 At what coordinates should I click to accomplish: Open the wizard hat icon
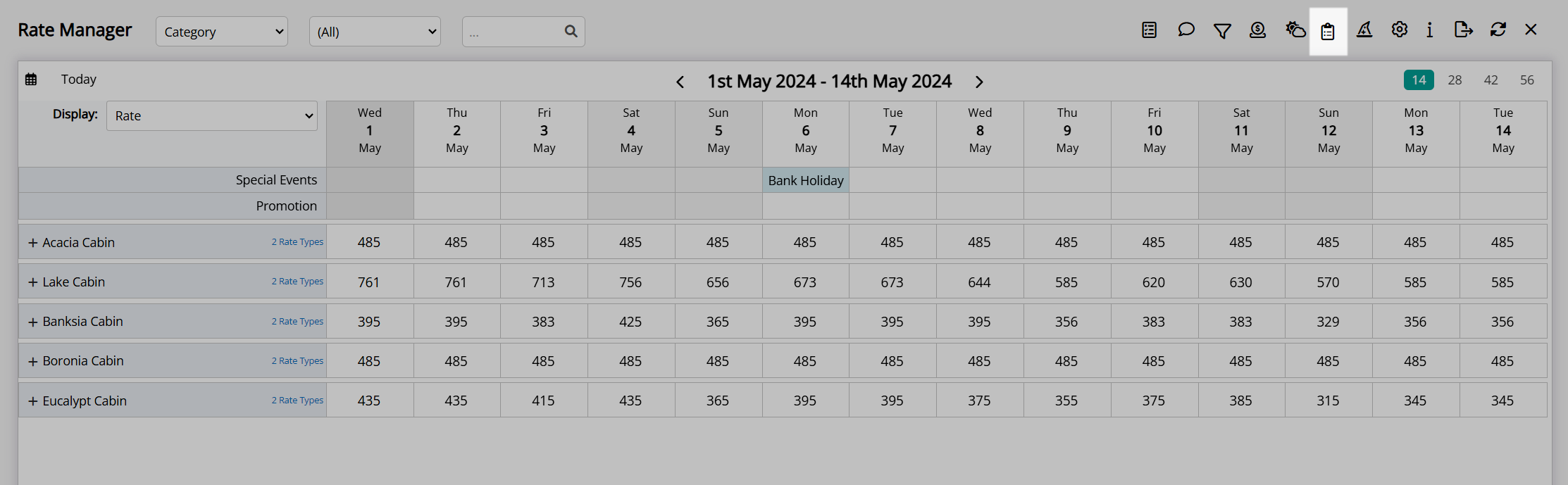coord(1364,30)
